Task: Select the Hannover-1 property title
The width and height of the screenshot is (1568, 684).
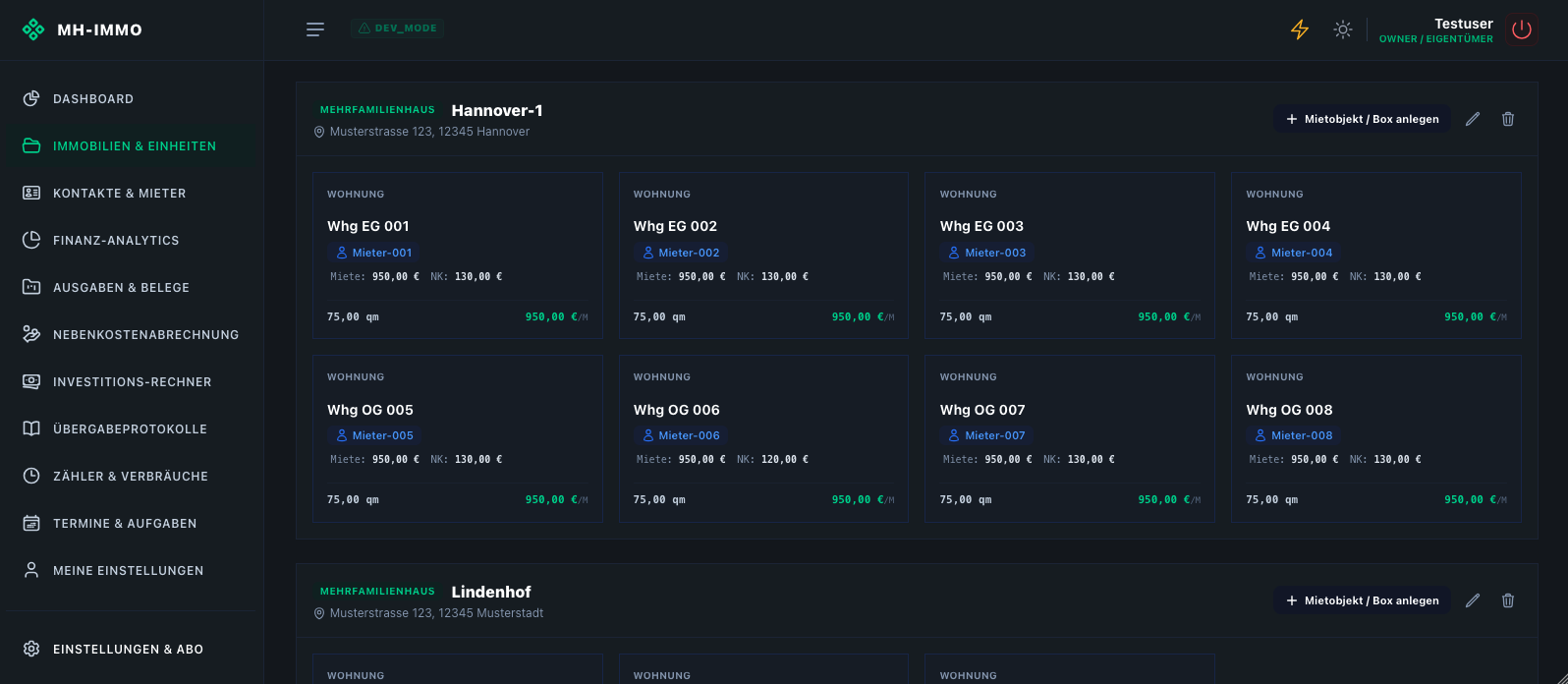Action: click(x=497, y=110)
